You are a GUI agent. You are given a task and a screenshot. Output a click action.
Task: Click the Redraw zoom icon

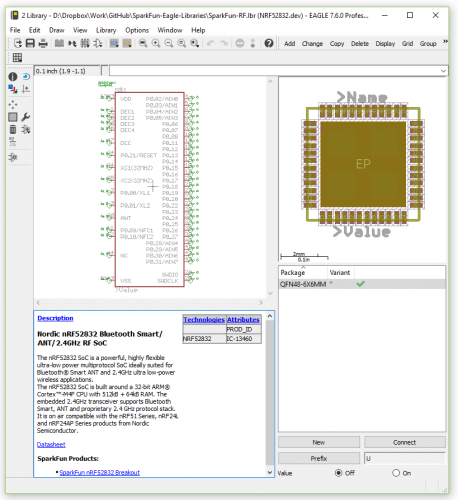(x=182, y=43)
